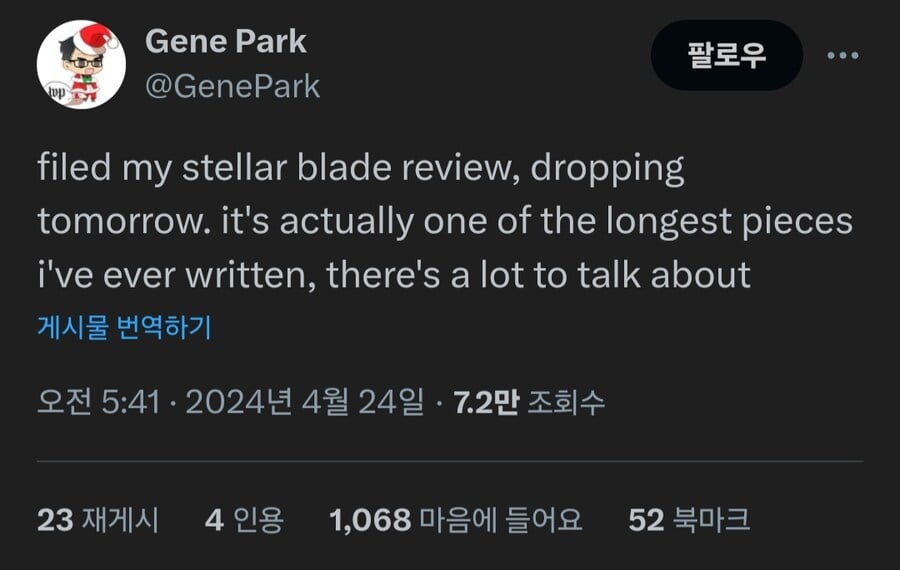The width and height of the screenshot is (900, 570).
Task: Click the Gene Park display name
Action: point(226,42)
